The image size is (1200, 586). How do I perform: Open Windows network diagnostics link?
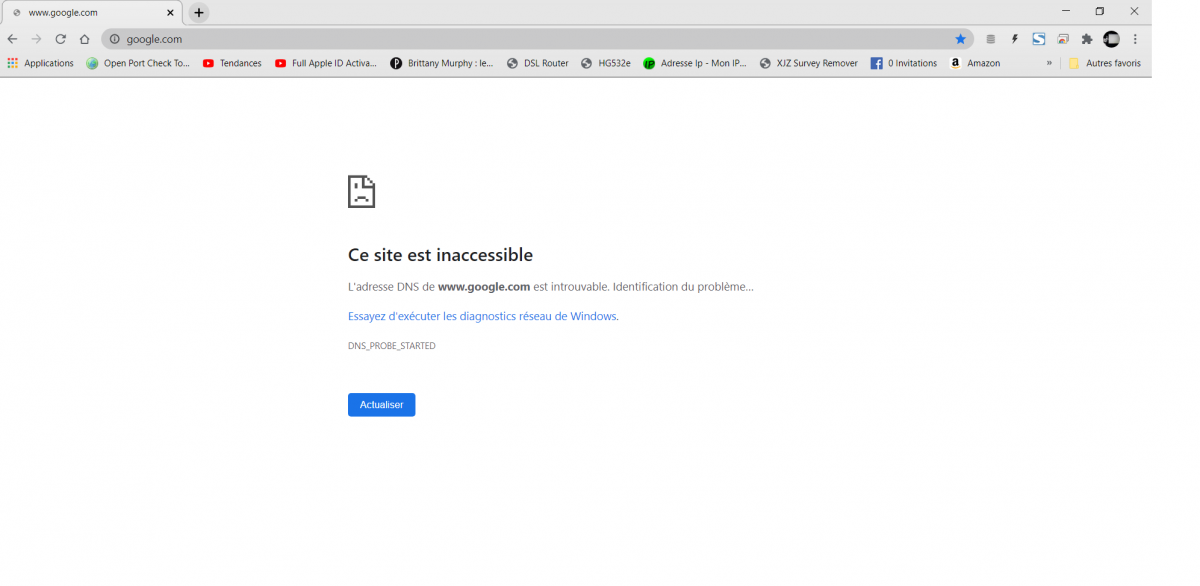pyautogui.click(x=483, y=316)
